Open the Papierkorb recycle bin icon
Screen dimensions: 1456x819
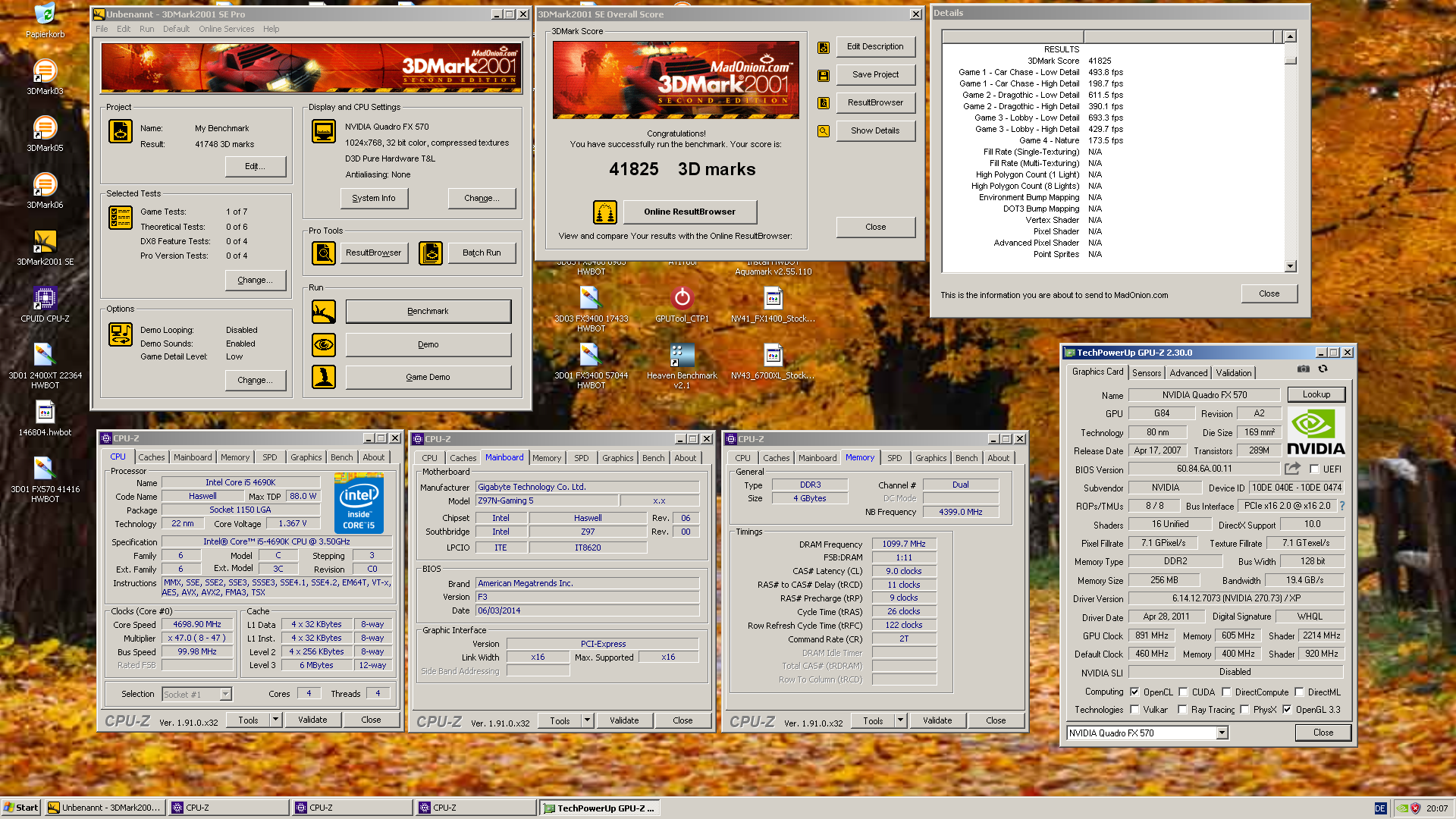point(45,20)
